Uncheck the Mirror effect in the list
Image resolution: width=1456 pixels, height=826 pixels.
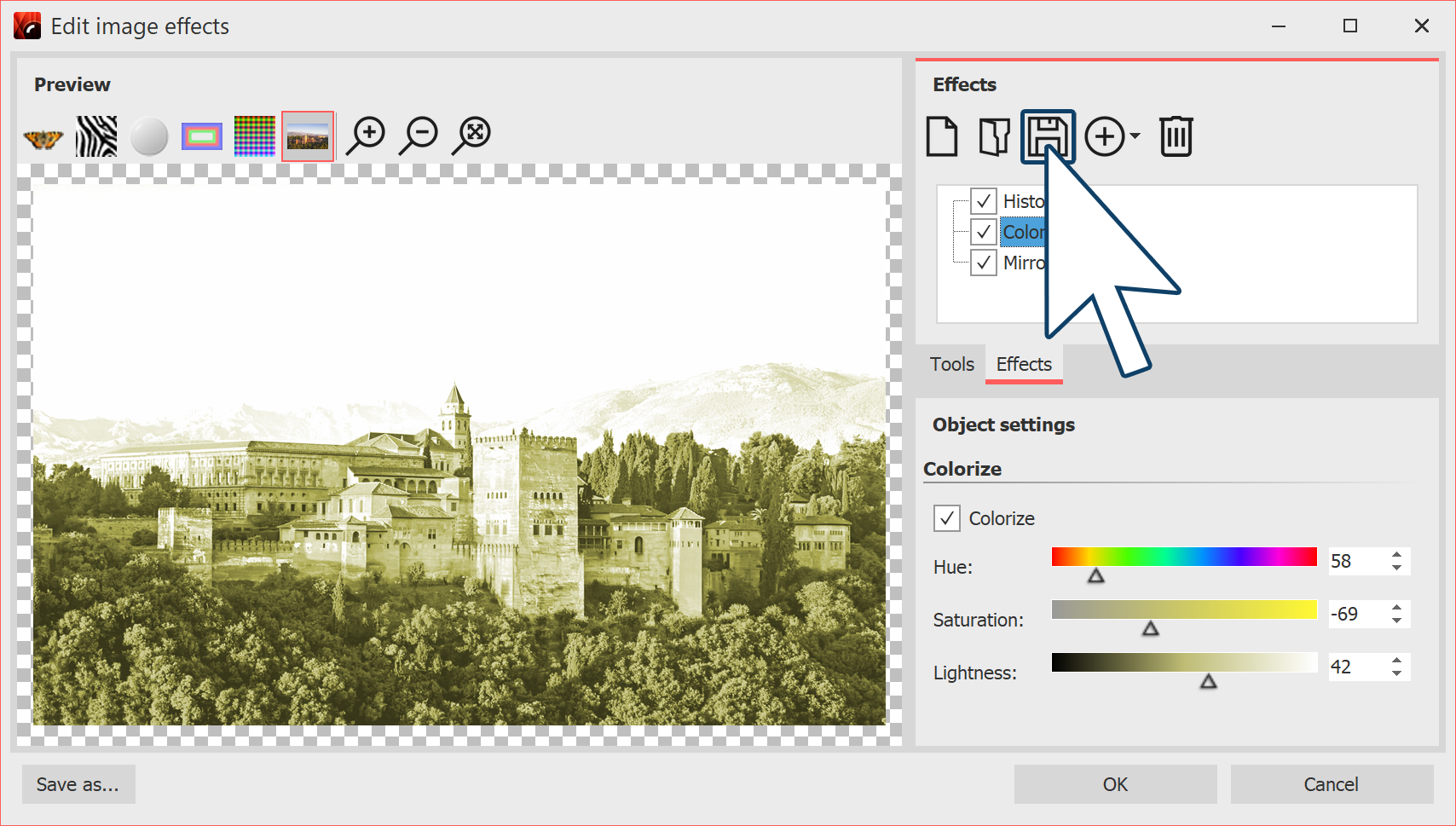(984, 263)
